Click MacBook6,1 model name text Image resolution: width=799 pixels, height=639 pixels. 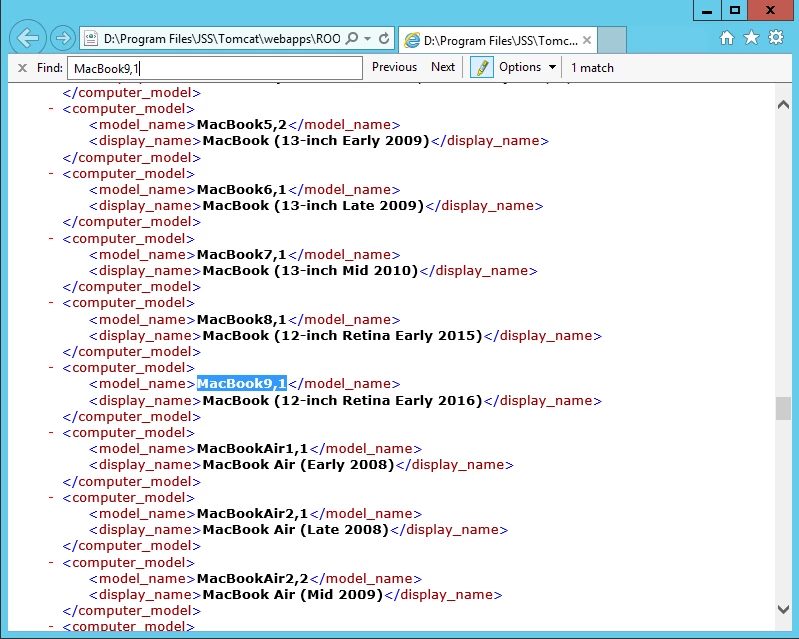tap(242, 190)
